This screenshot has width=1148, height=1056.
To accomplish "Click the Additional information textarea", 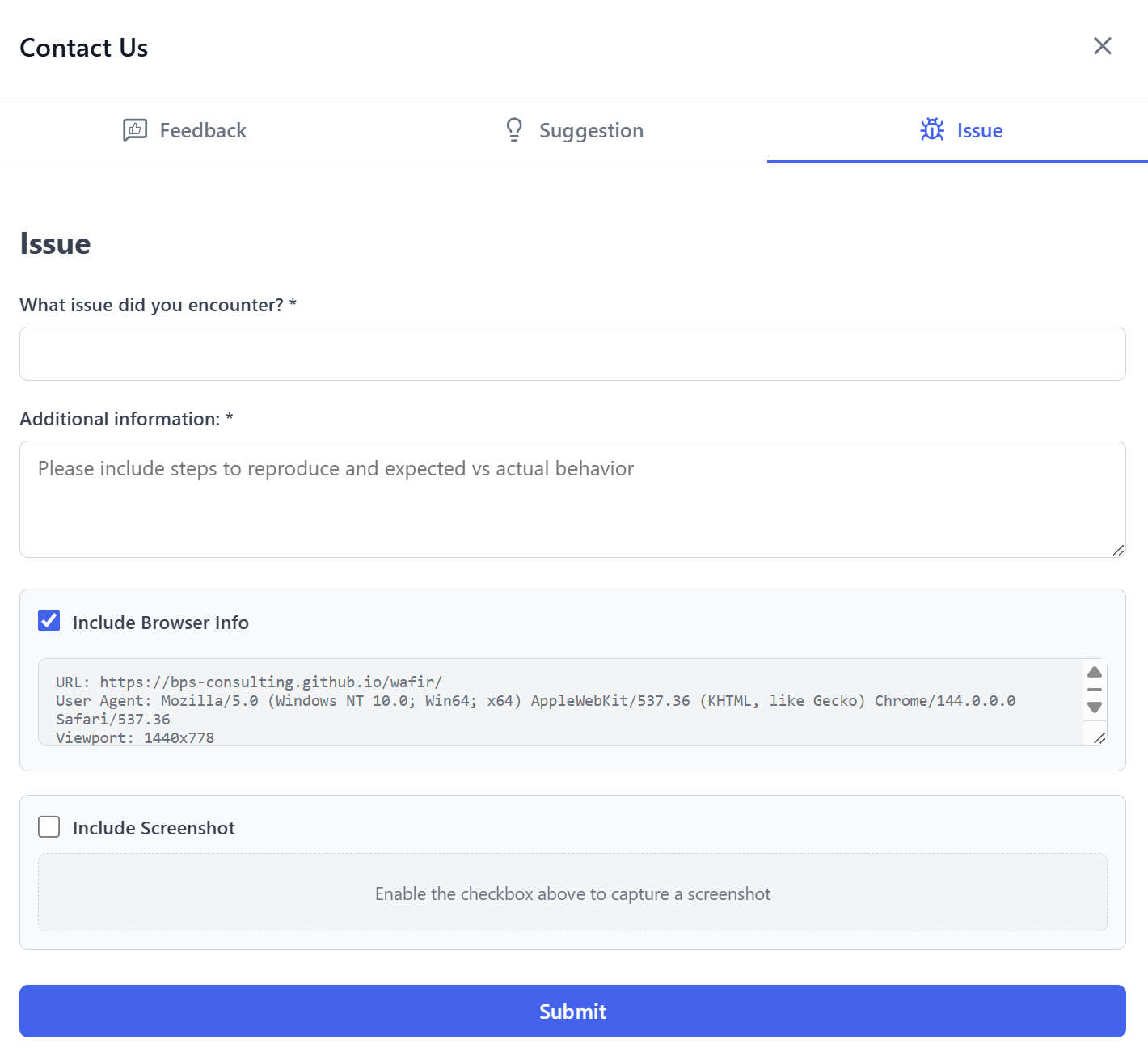I will [572, 499].
